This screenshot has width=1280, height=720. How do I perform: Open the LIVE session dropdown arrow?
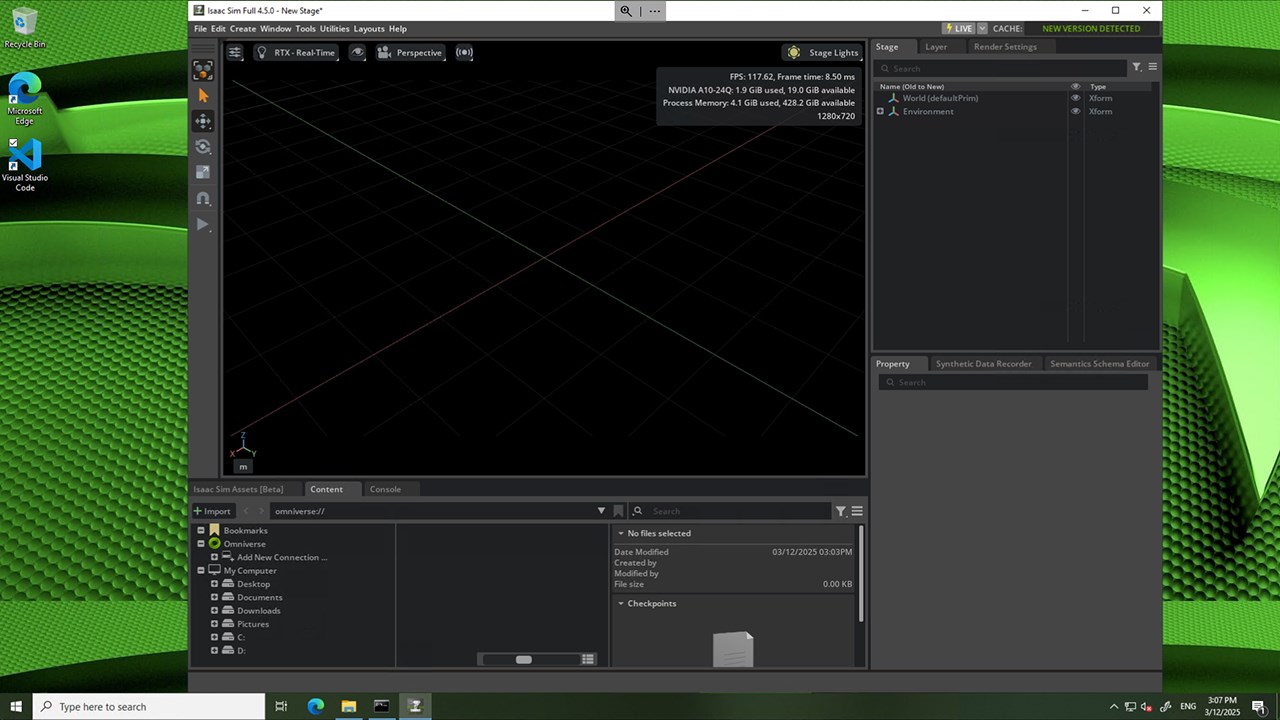tap(982, 29)
